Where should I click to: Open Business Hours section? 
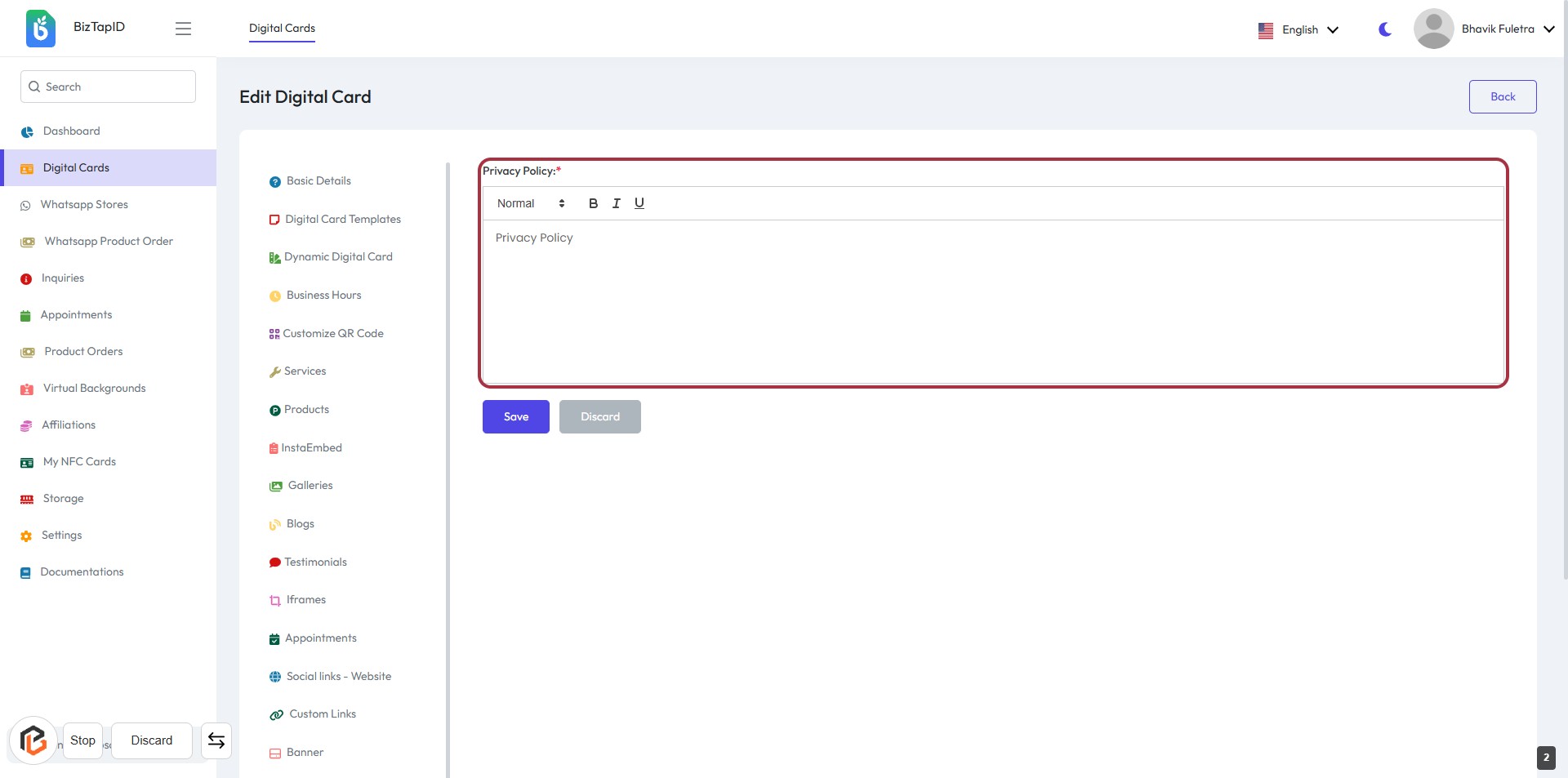[x=323, y=295]
